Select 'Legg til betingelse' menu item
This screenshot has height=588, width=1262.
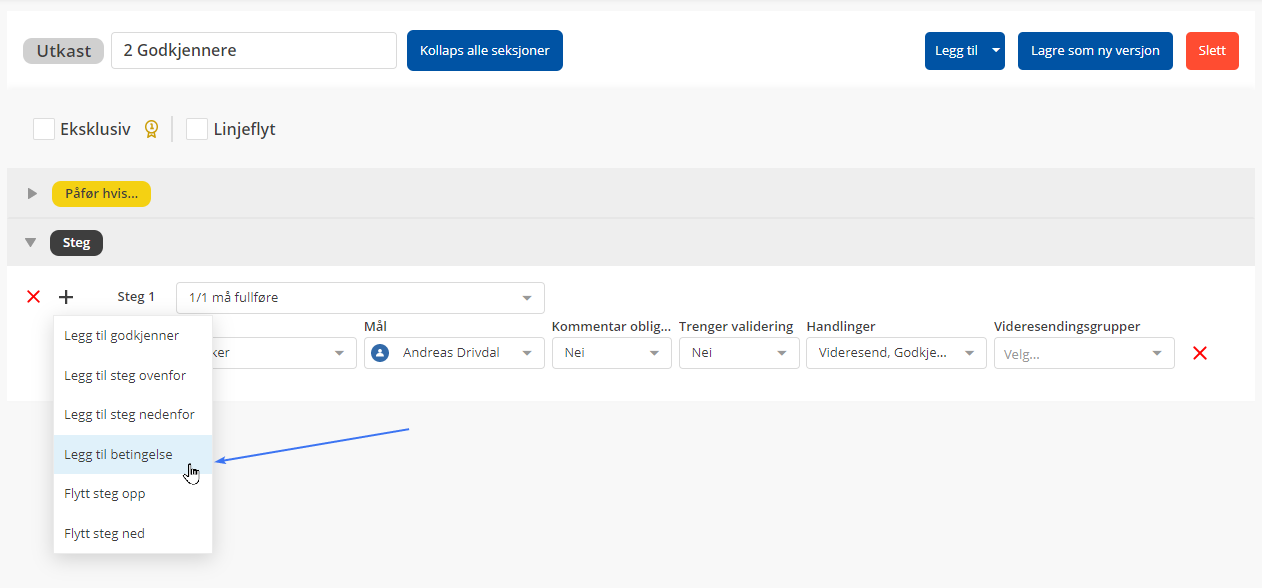click(118, 454)
